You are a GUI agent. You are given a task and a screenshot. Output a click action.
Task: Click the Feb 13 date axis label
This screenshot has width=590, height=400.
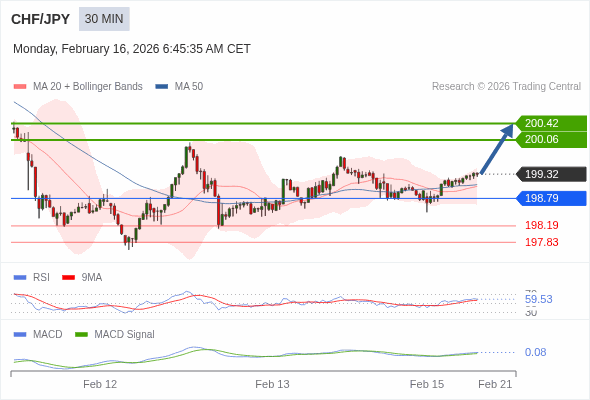(272, 384)
